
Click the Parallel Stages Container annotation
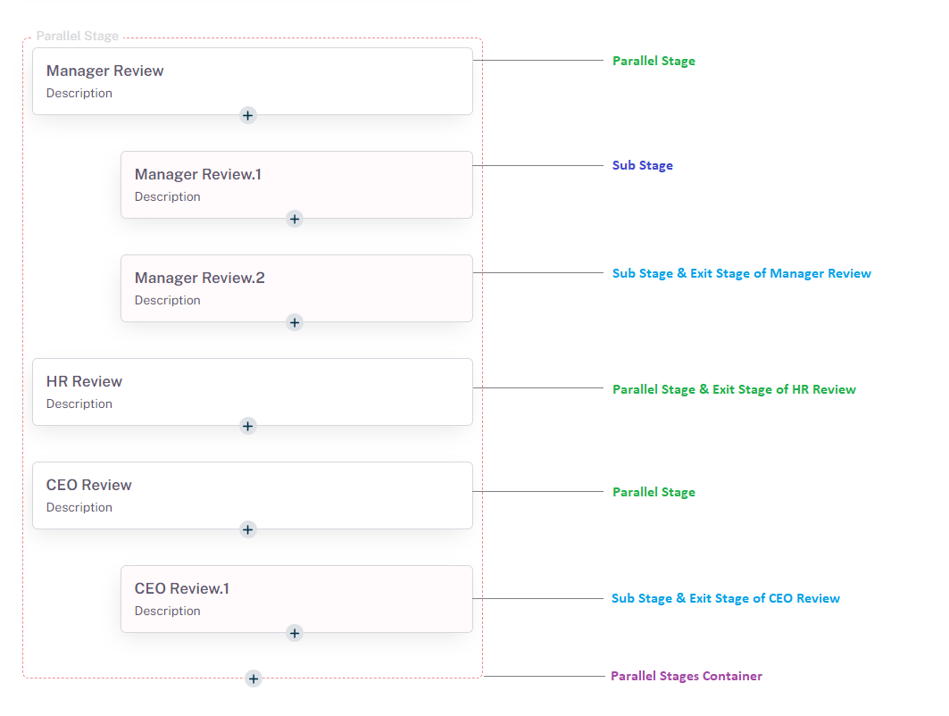point(686,676)
